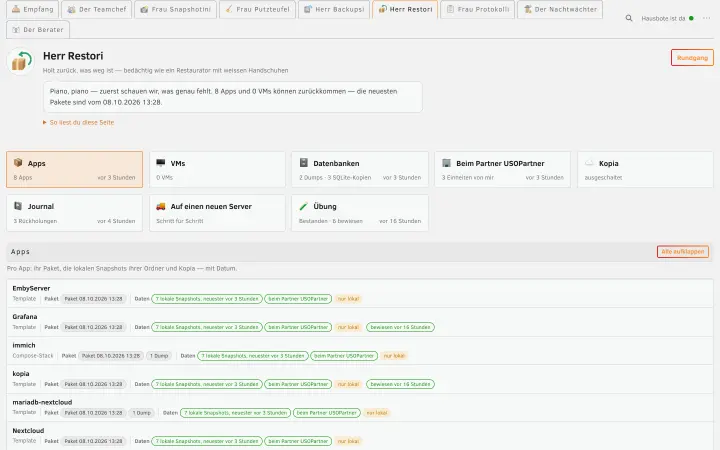Click the search magnifier icon

click(x=629, y=18)
